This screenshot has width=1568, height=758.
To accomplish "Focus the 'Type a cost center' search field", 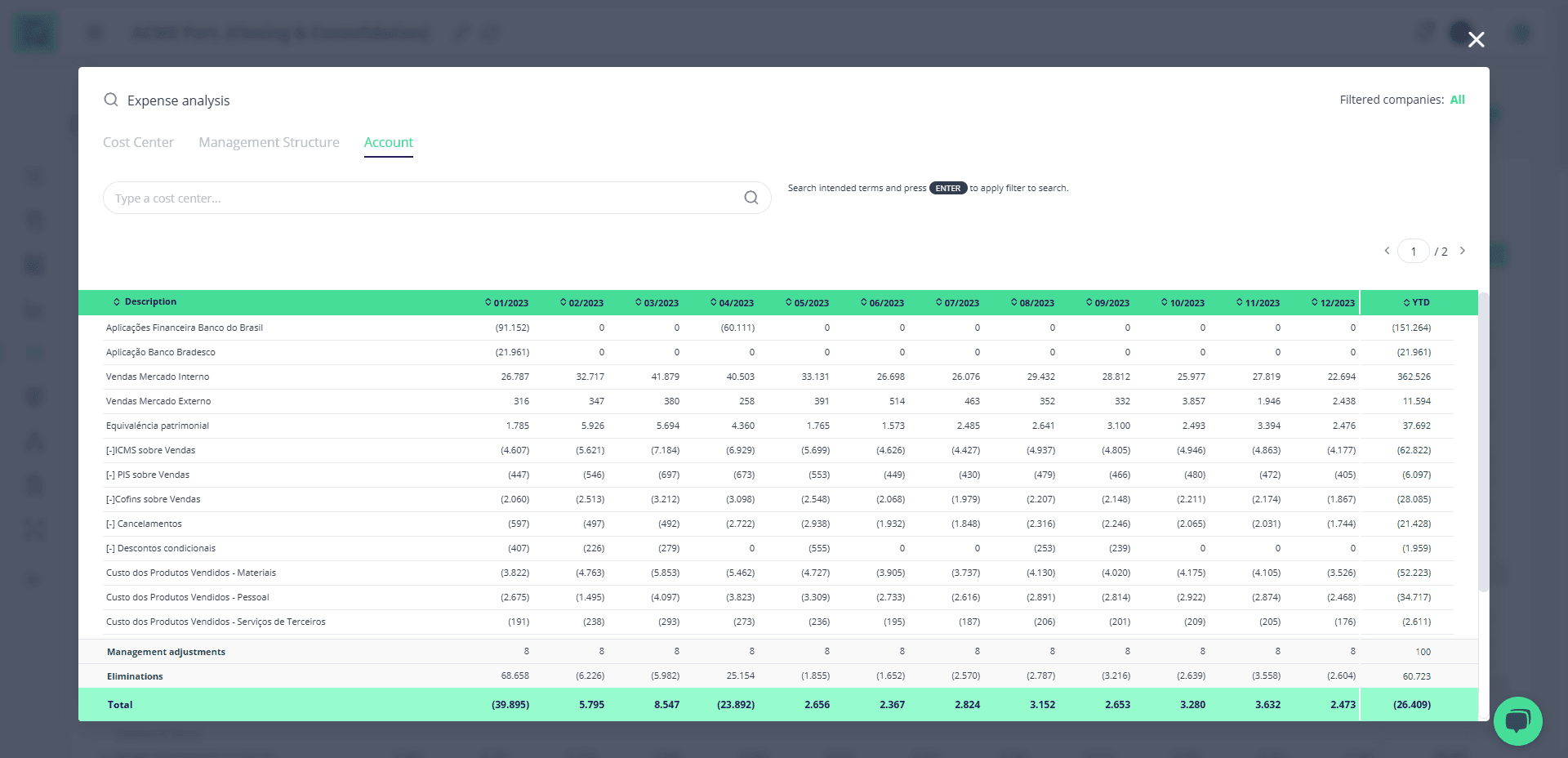I will click(437, 198).
